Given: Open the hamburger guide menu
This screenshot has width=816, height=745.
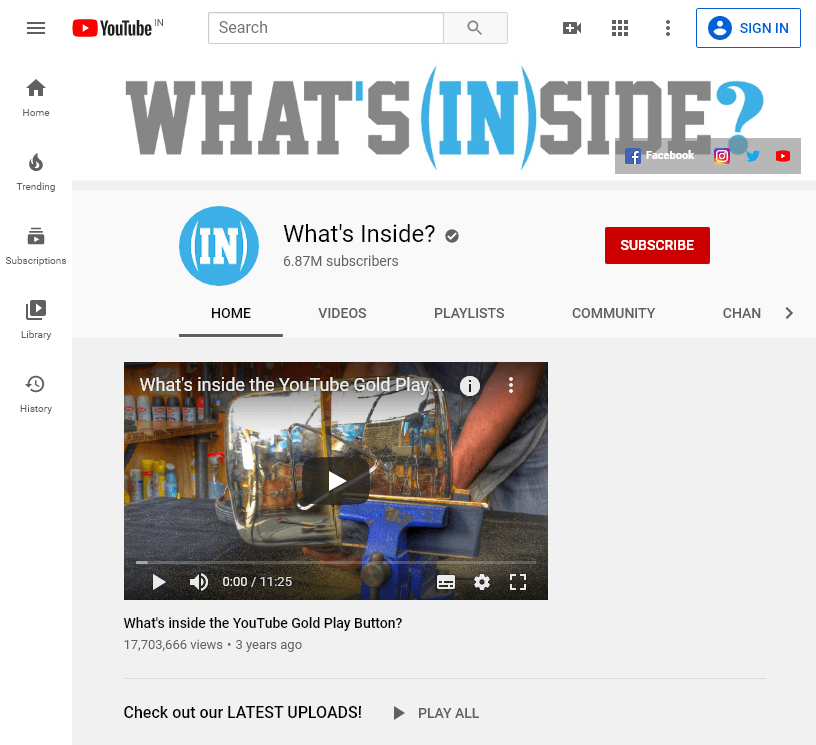Looking at the screenshot, I should click(x=36, y=28).
